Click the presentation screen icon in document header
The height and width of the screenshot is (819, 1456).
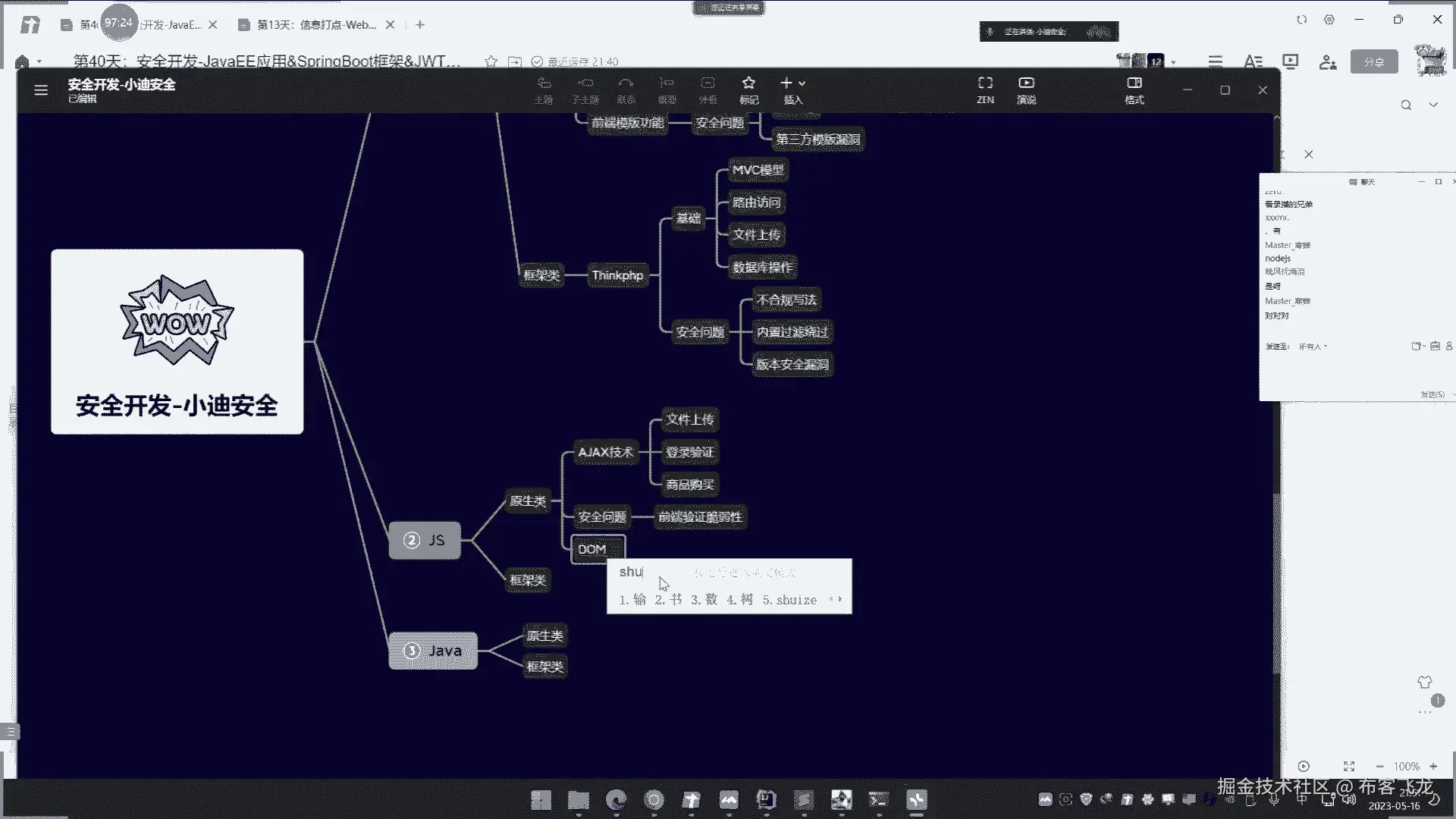(x=1290, y=61)
